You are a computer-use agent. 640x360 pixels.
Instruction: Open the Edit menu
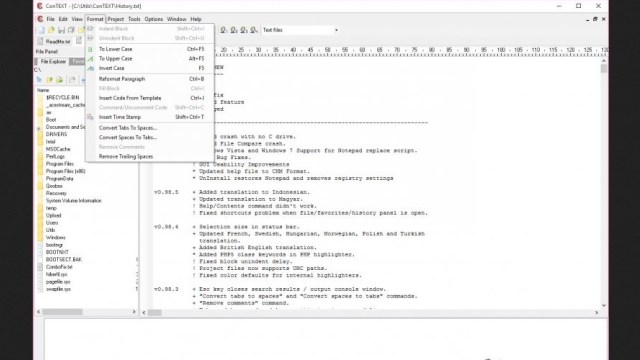[63, 19]
